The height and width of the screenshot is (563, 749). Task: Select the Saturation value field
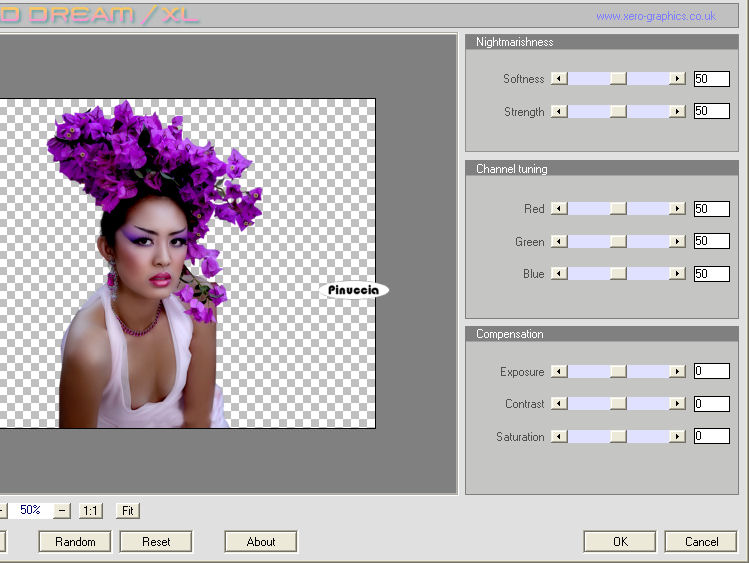click(712, 436)
